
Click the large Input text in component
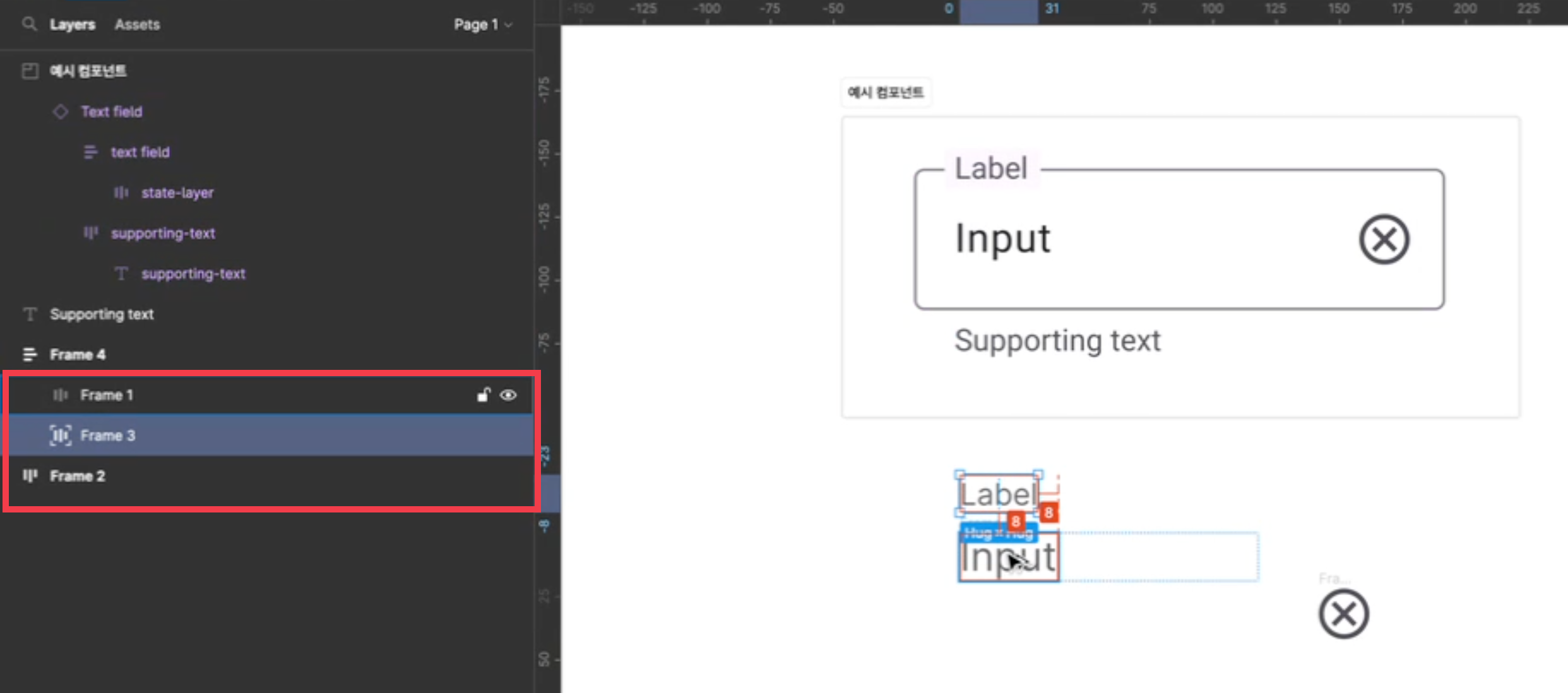coord(1002,239)
